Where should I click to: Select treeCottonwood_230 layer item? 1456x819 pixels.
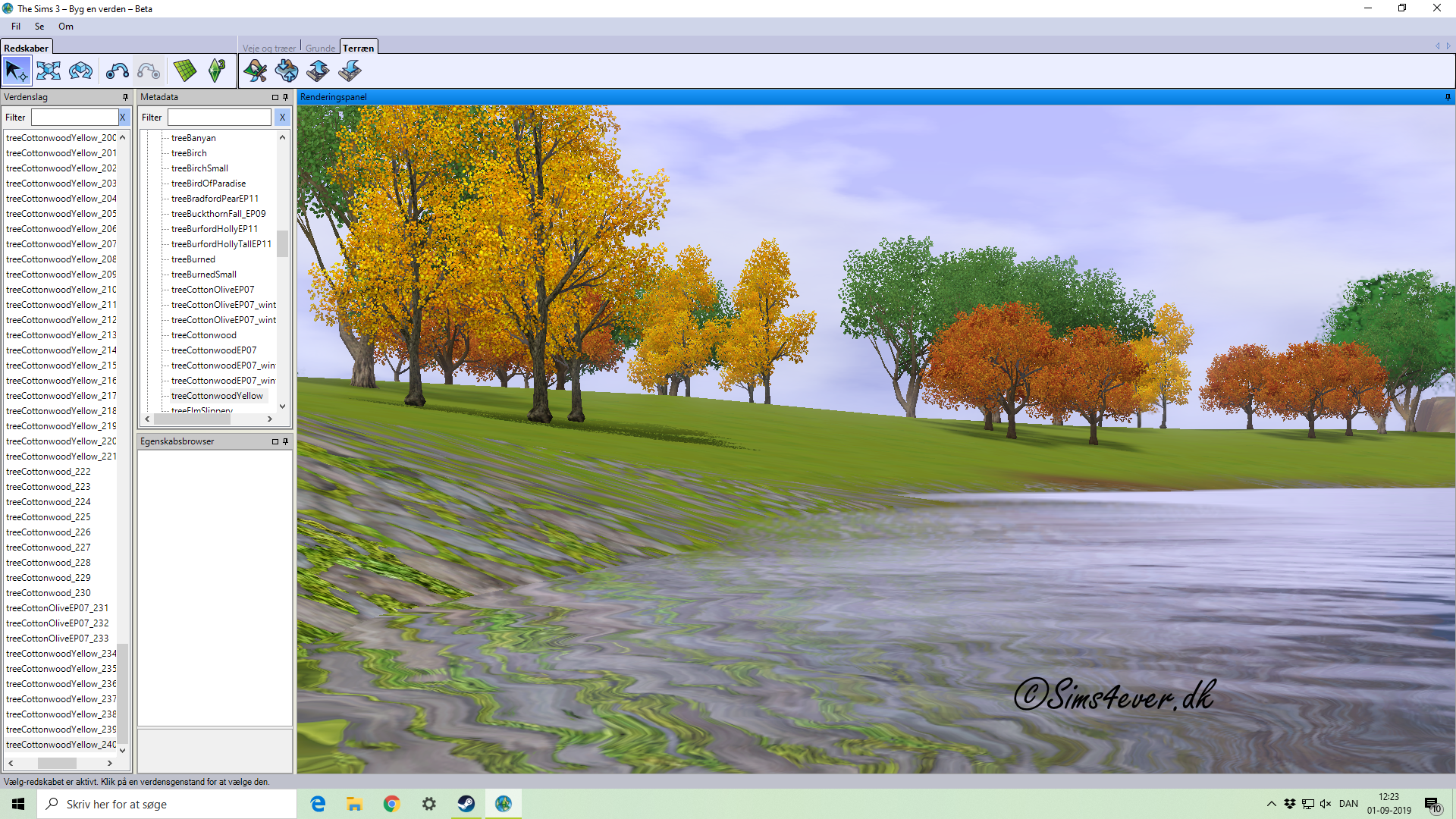tap(49, 593)
